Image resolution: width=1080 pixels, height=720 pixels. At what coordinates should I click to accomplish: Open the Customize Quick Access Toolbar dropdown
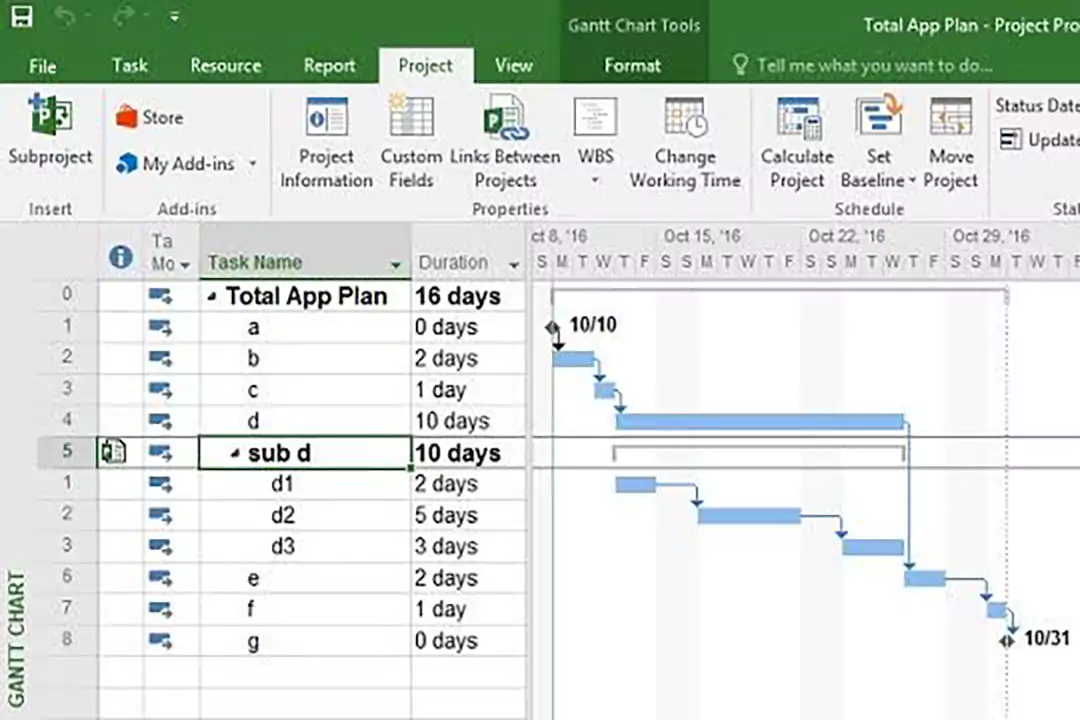pyautogui.click(x=174, y=17)
